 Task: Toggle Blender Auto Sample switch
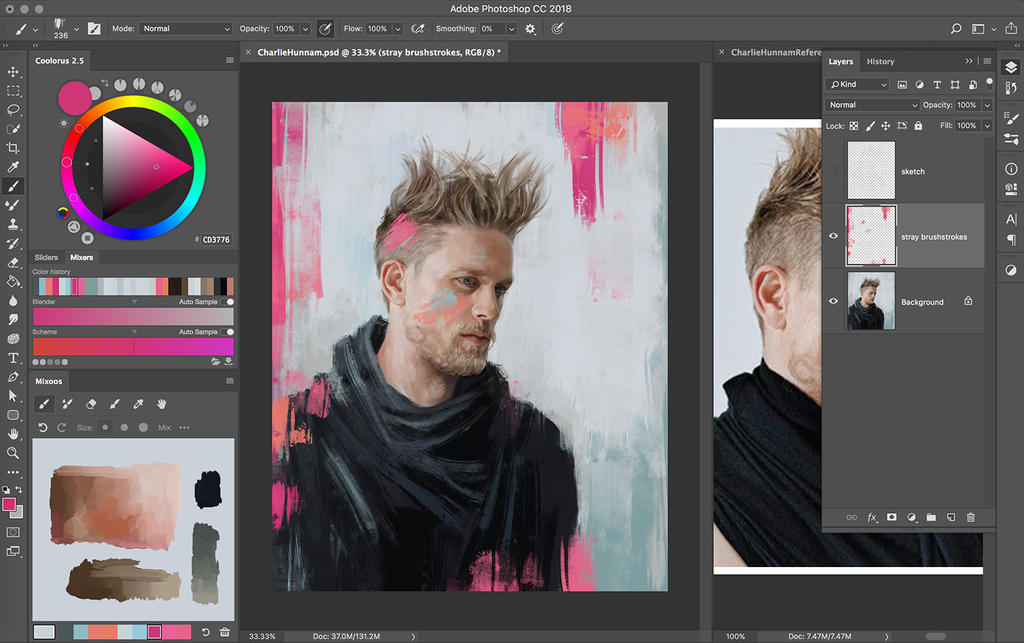229,302
